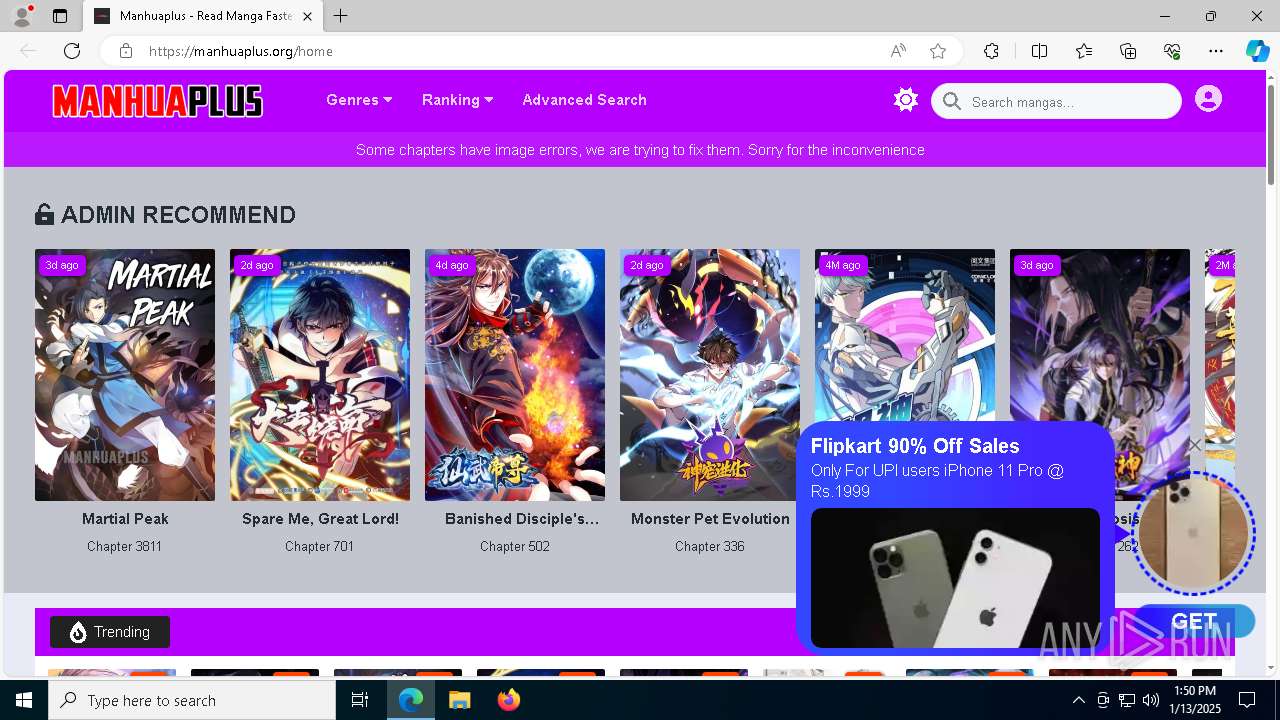1280x720 pixels.
Task: Open Microsoft Edge taskbar icon
Action: 411,700
